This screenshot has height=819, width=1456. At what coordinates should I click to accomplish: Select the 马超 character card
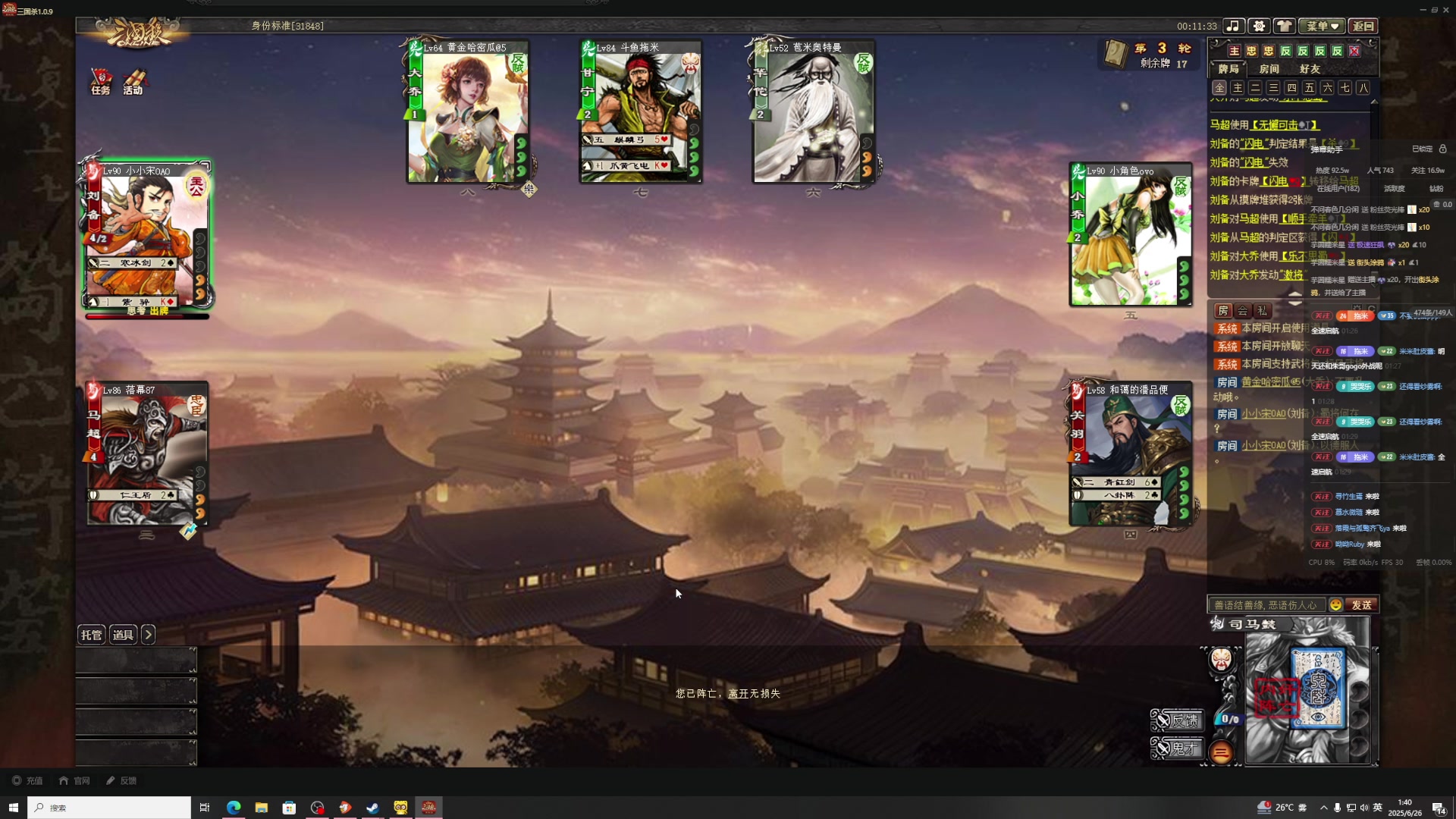point(147,453)
